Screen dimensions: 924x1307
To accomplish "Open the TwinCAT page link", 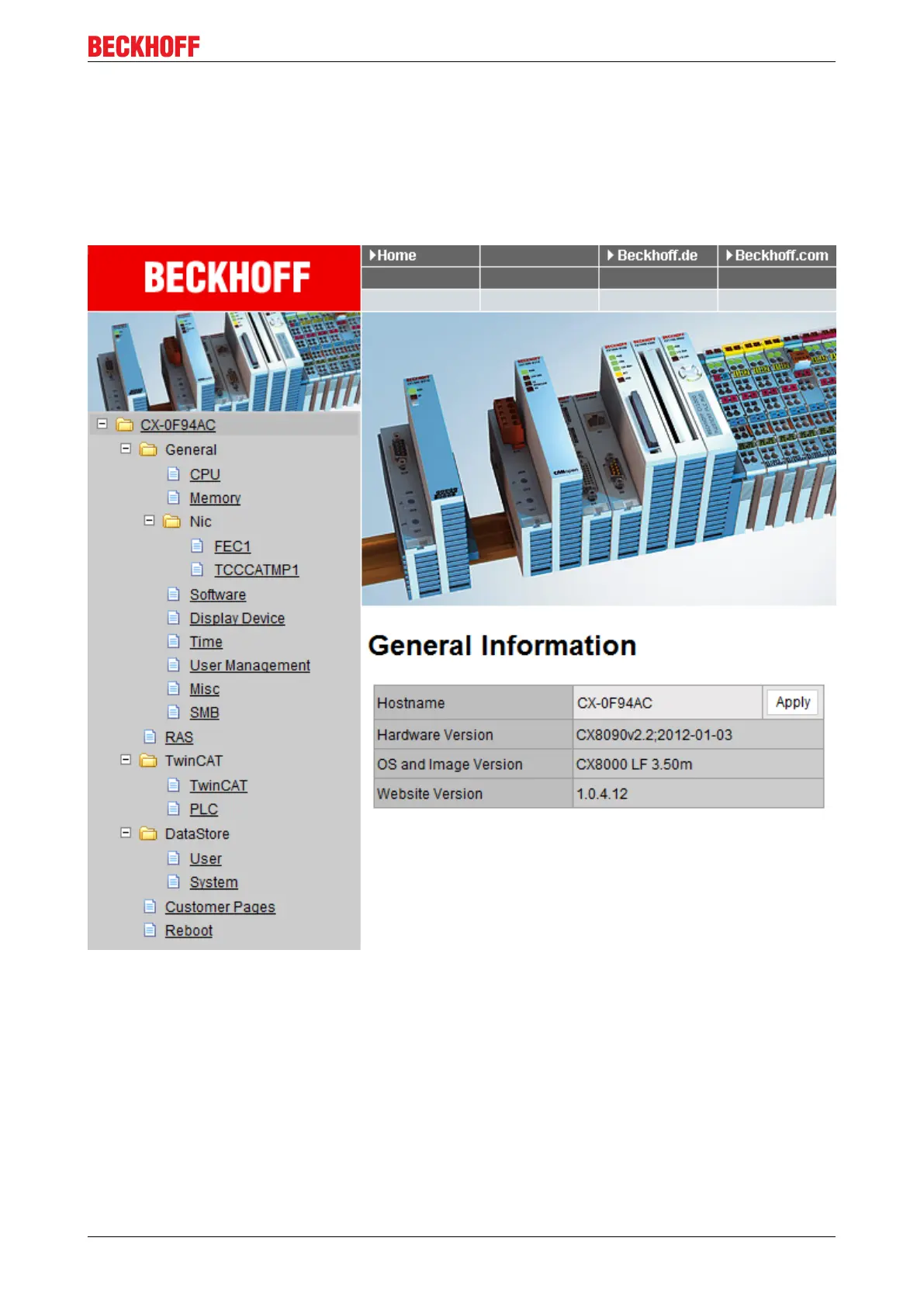I will point(219,785).
